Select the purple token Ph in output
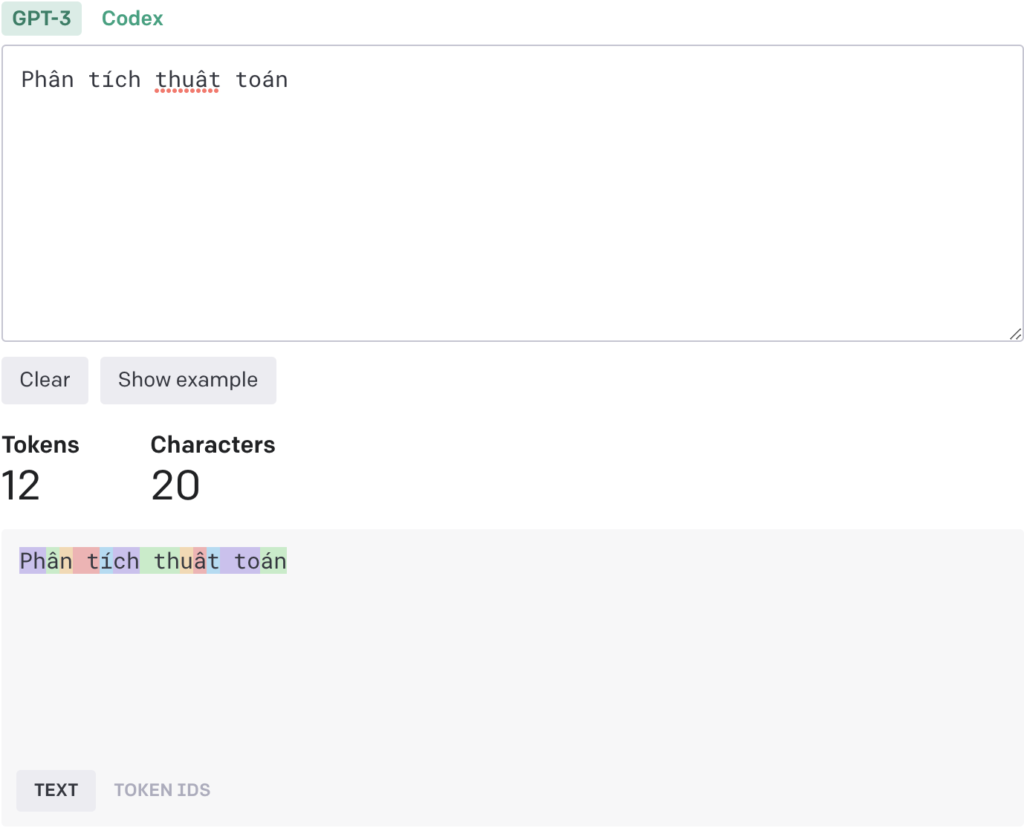The height and width of the screenshot is (828, 1024). (x=32, y=560)
